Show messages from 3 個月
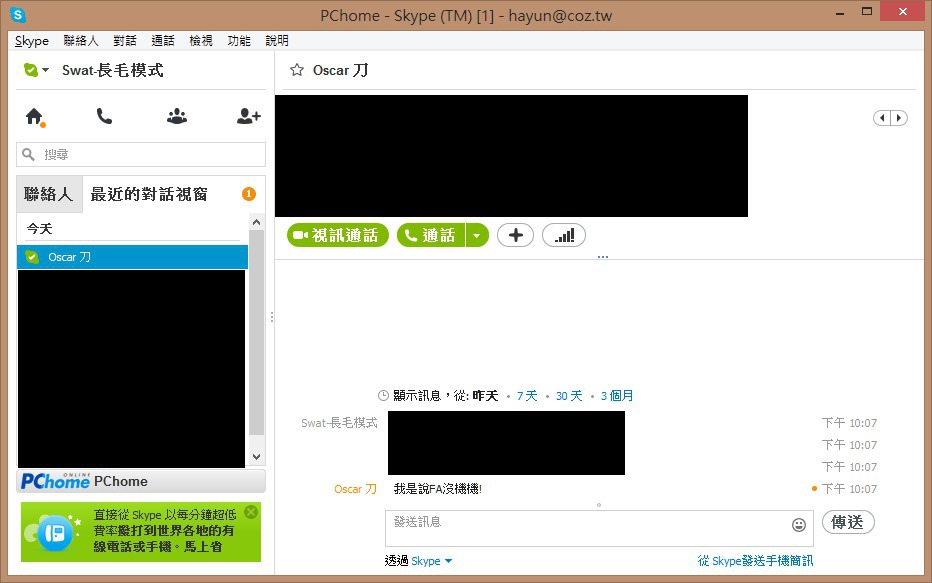The image size is (932, 583). click(x=617, y=396)
